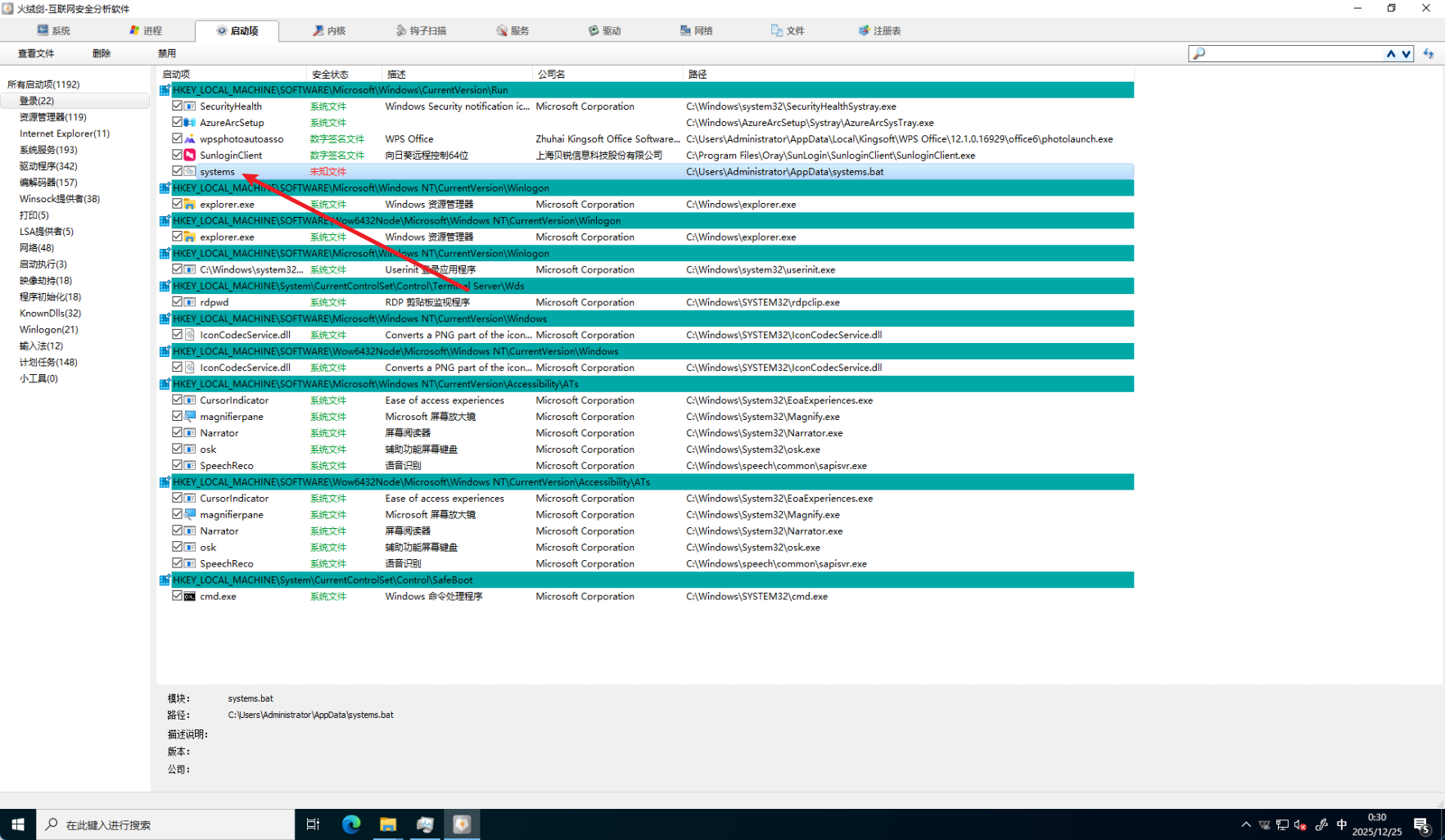Select 计划任务(148) in the sidebar
1445x840 pixels.
(48, 362)
